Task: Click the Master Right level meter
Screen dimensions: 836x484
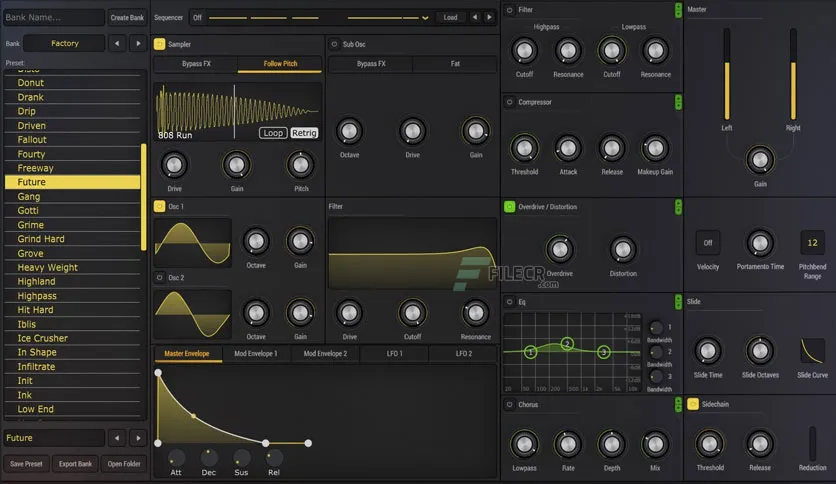Action: pos(793,75)
